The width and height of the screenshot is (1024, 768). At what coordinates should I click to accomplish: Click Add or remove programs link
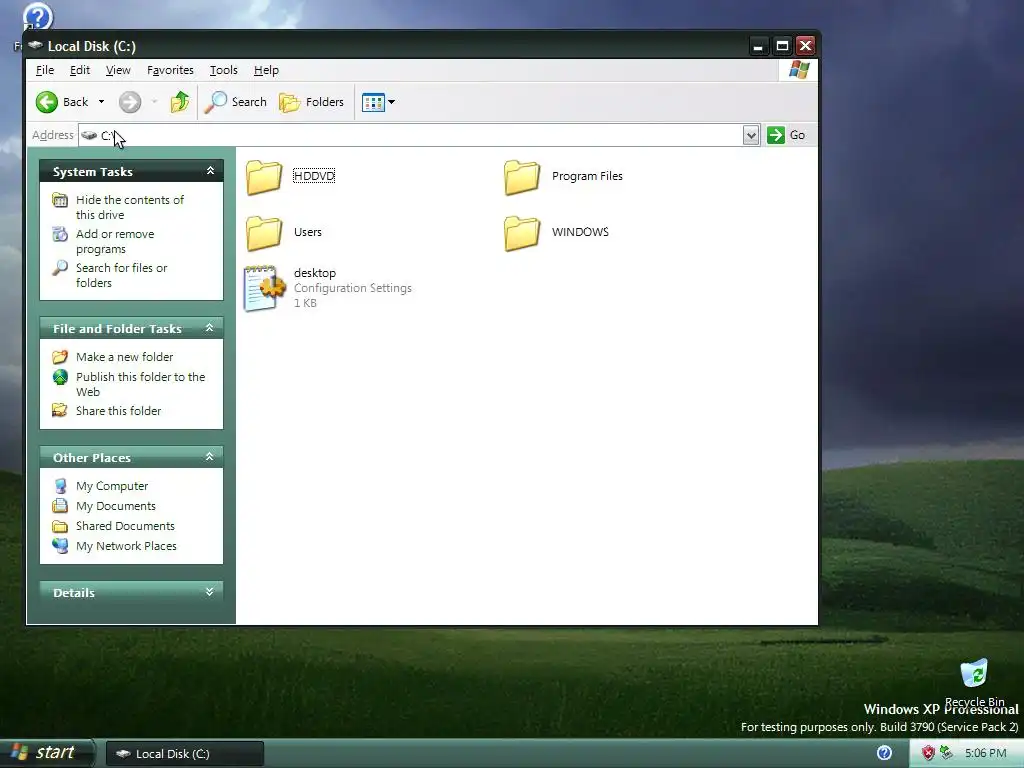point(115,241)
